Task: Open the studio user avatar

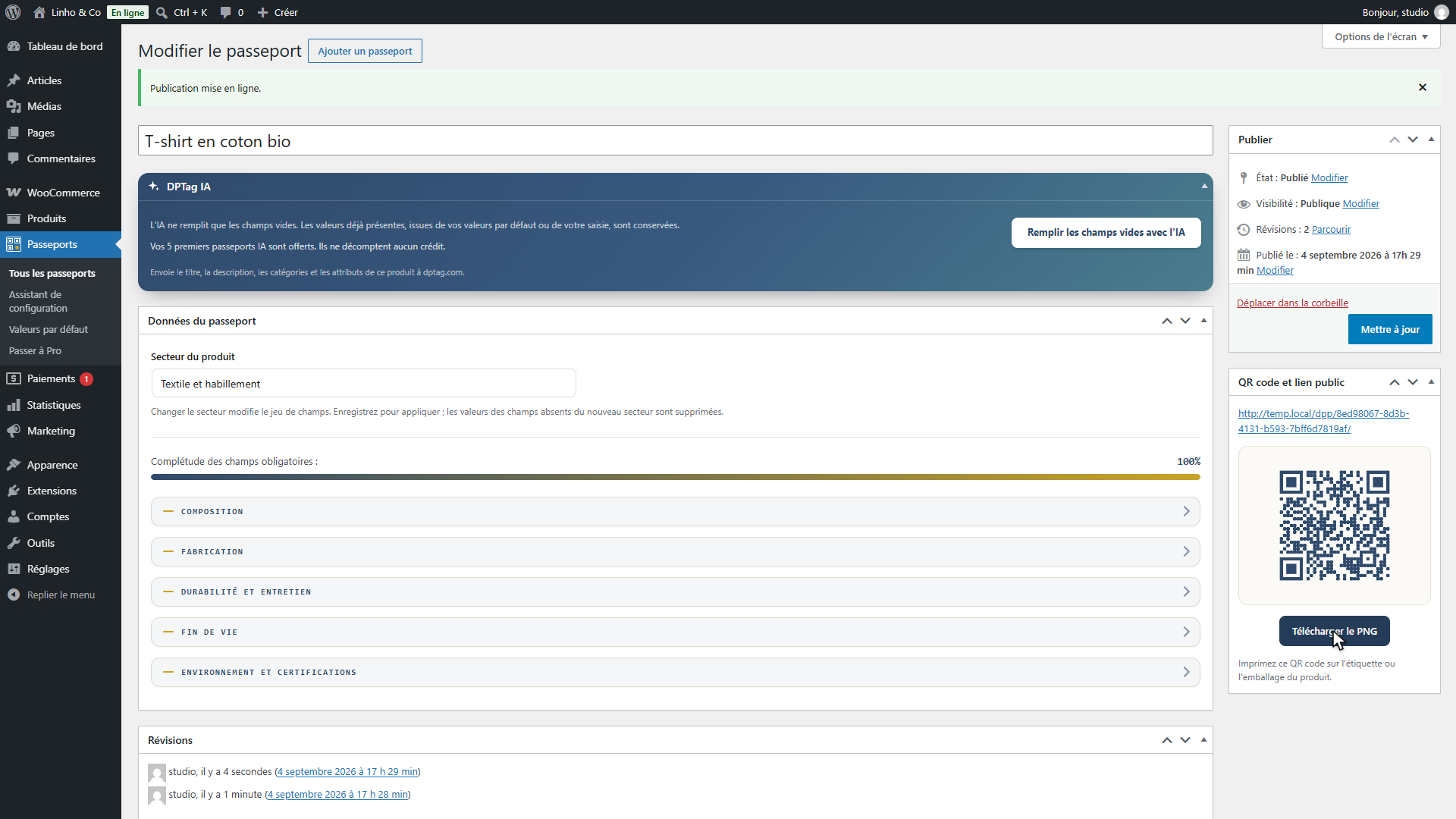Action: (1441, 12)
